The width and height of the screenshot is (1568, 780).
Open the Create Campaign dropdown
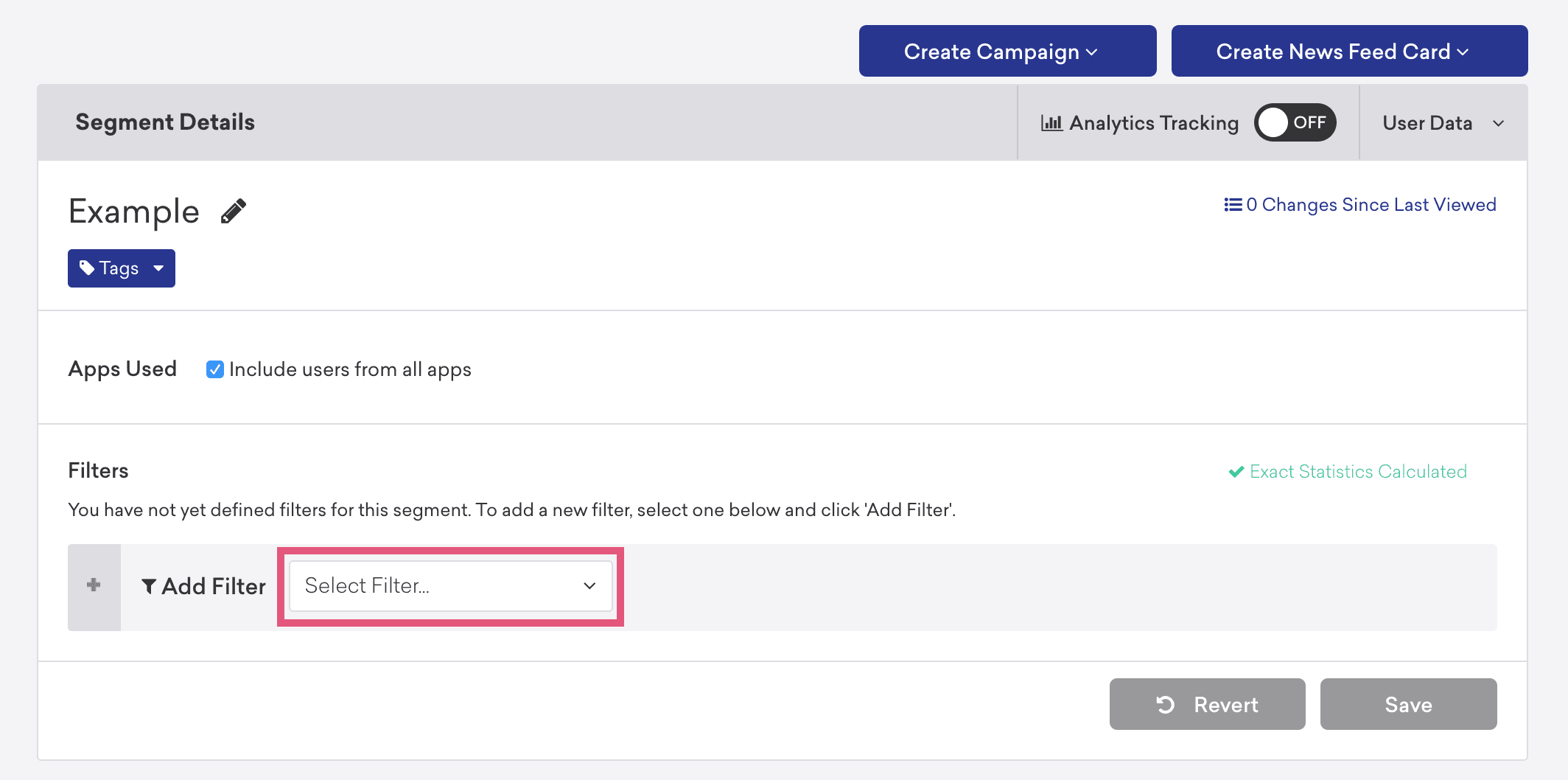(1007, 52)
